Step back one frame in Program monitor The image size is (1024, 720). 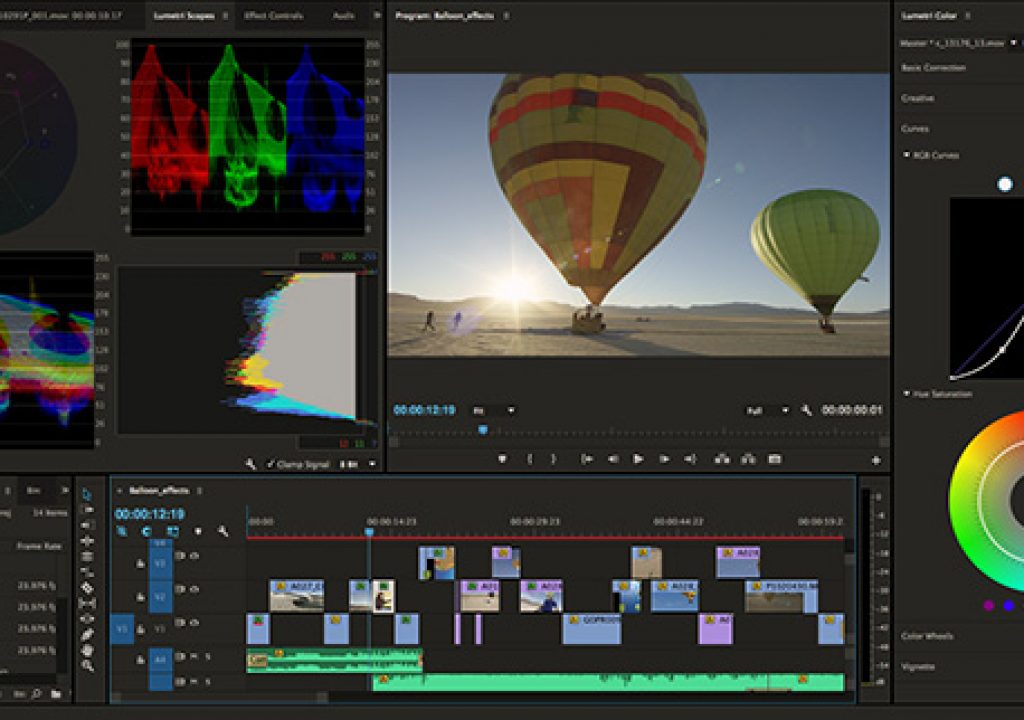coord(613,459)
